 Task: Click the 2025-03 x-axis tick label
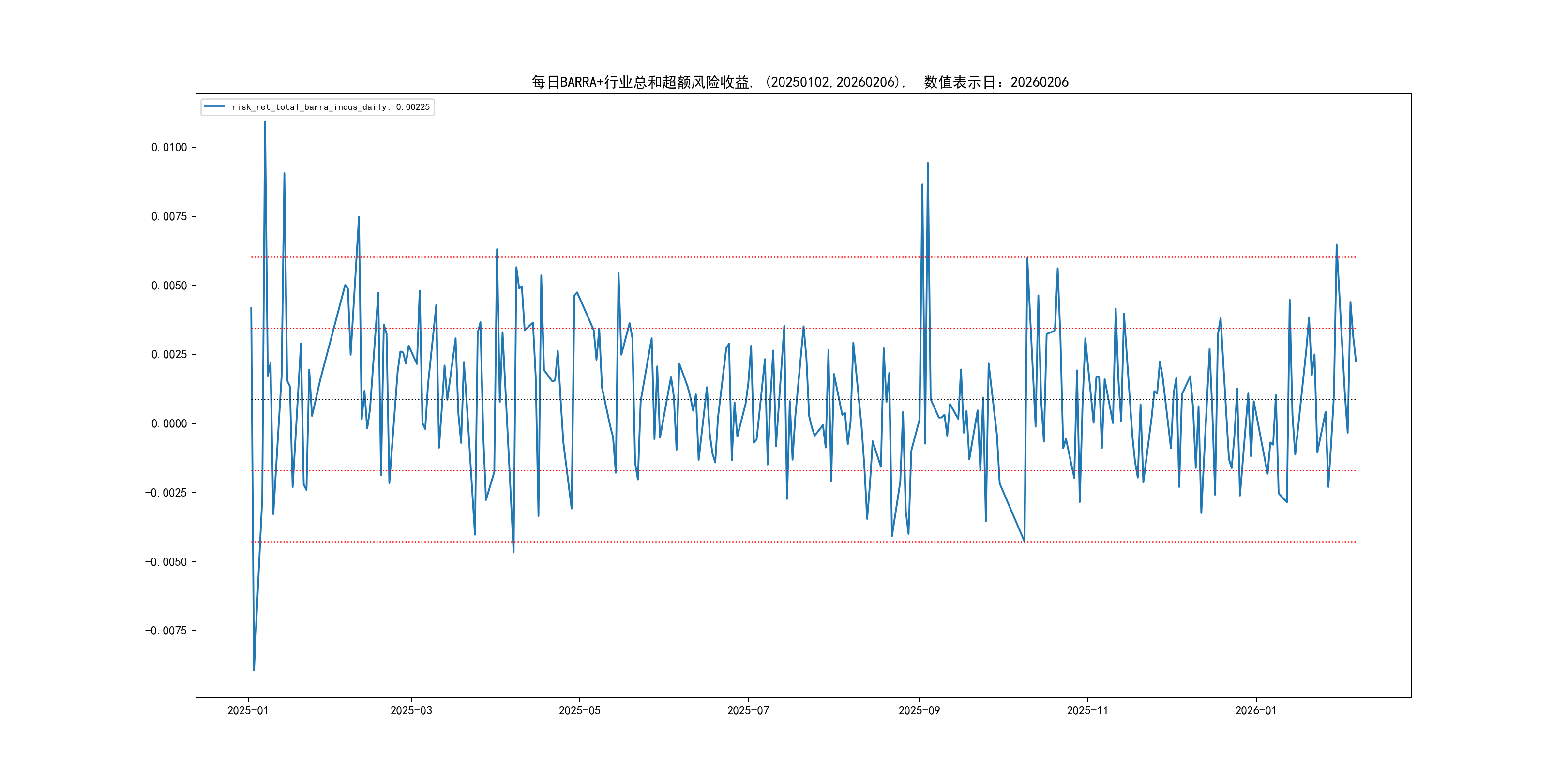pyautogui.click(x=411, y=710)
